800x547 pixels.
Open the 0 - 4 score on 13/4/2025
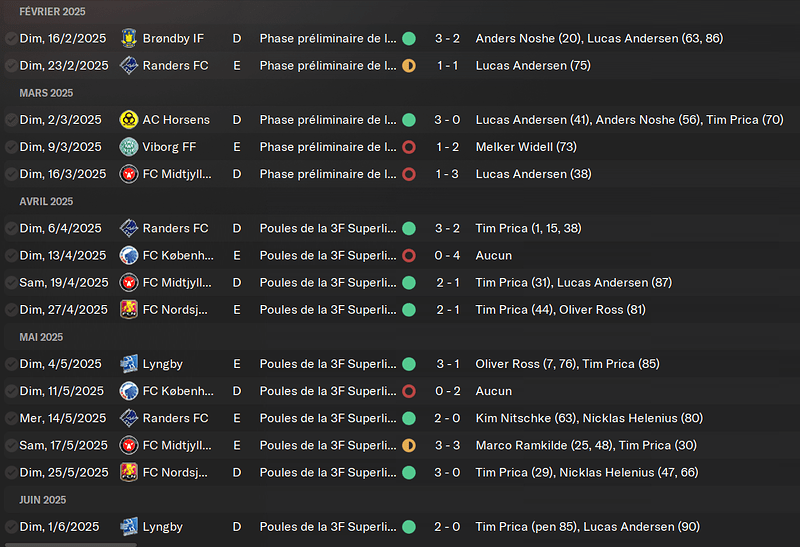pyautogui.click(x=447, y=255)
